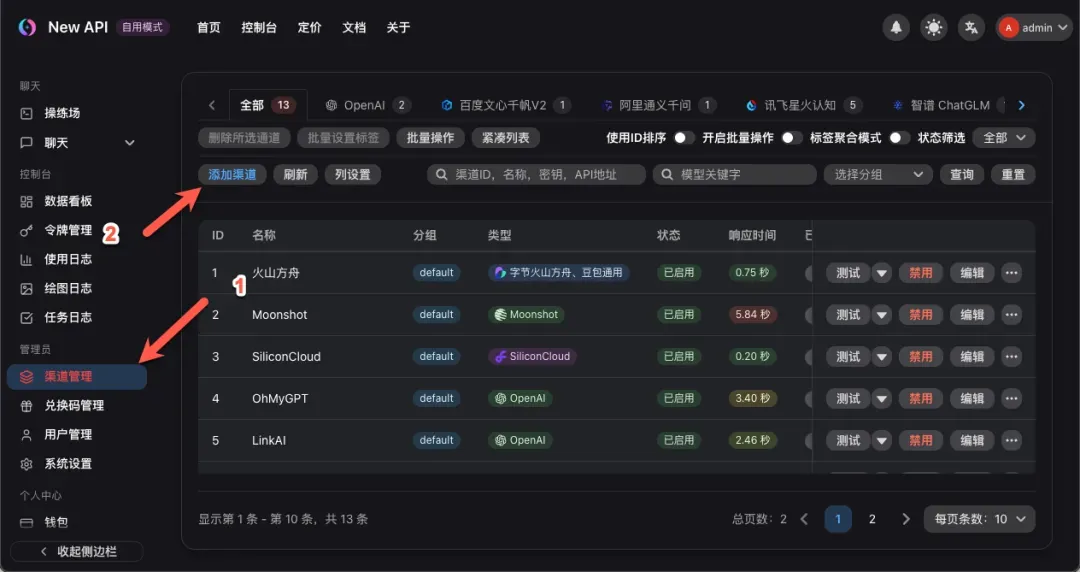
Task: Enable the 使用ID排序 switch
Action: tap(684, 138)
